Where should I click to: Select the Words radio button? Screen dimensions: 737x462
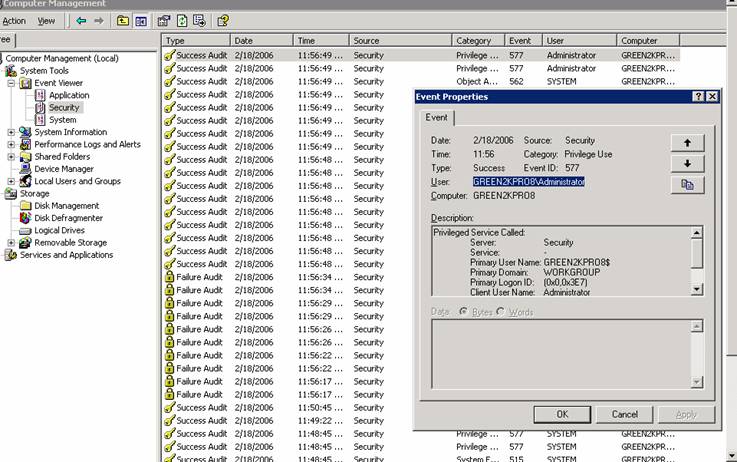[x=501, y=312]
